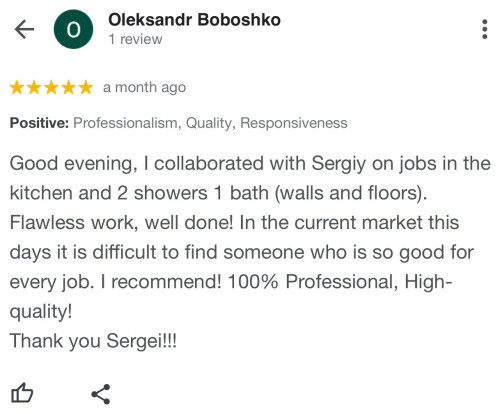Click the fifth yellow rating star
This screenshot has width=500, height=414.
pos(86,88)
